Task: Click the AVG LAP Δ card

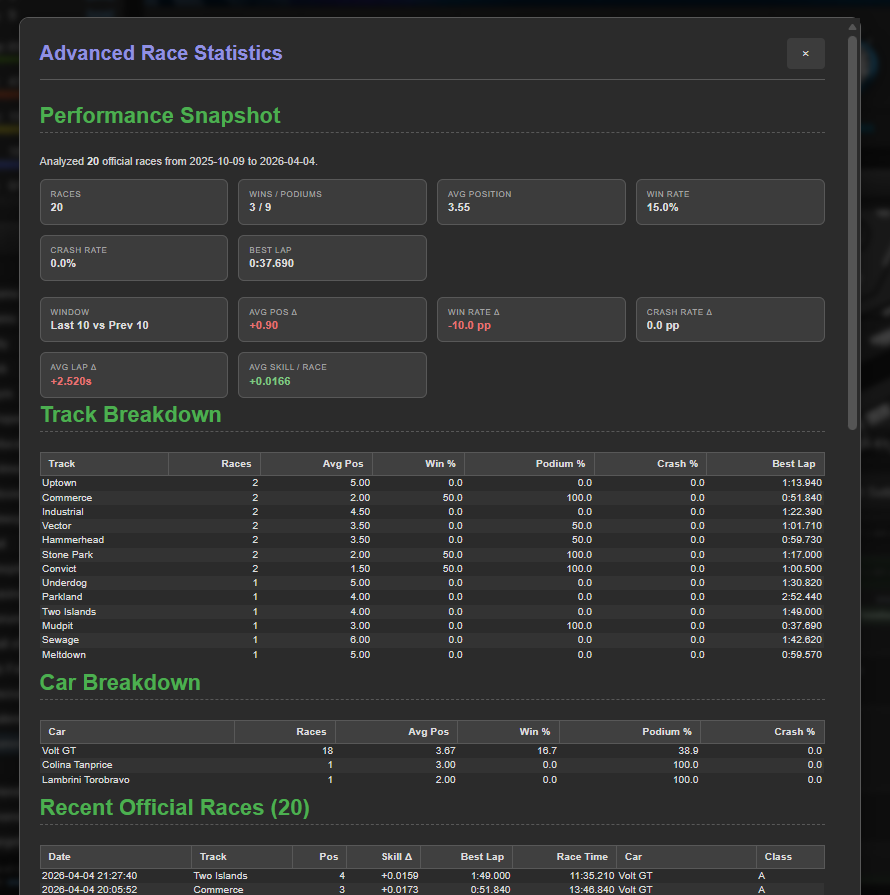Action: tap(133, 374)
